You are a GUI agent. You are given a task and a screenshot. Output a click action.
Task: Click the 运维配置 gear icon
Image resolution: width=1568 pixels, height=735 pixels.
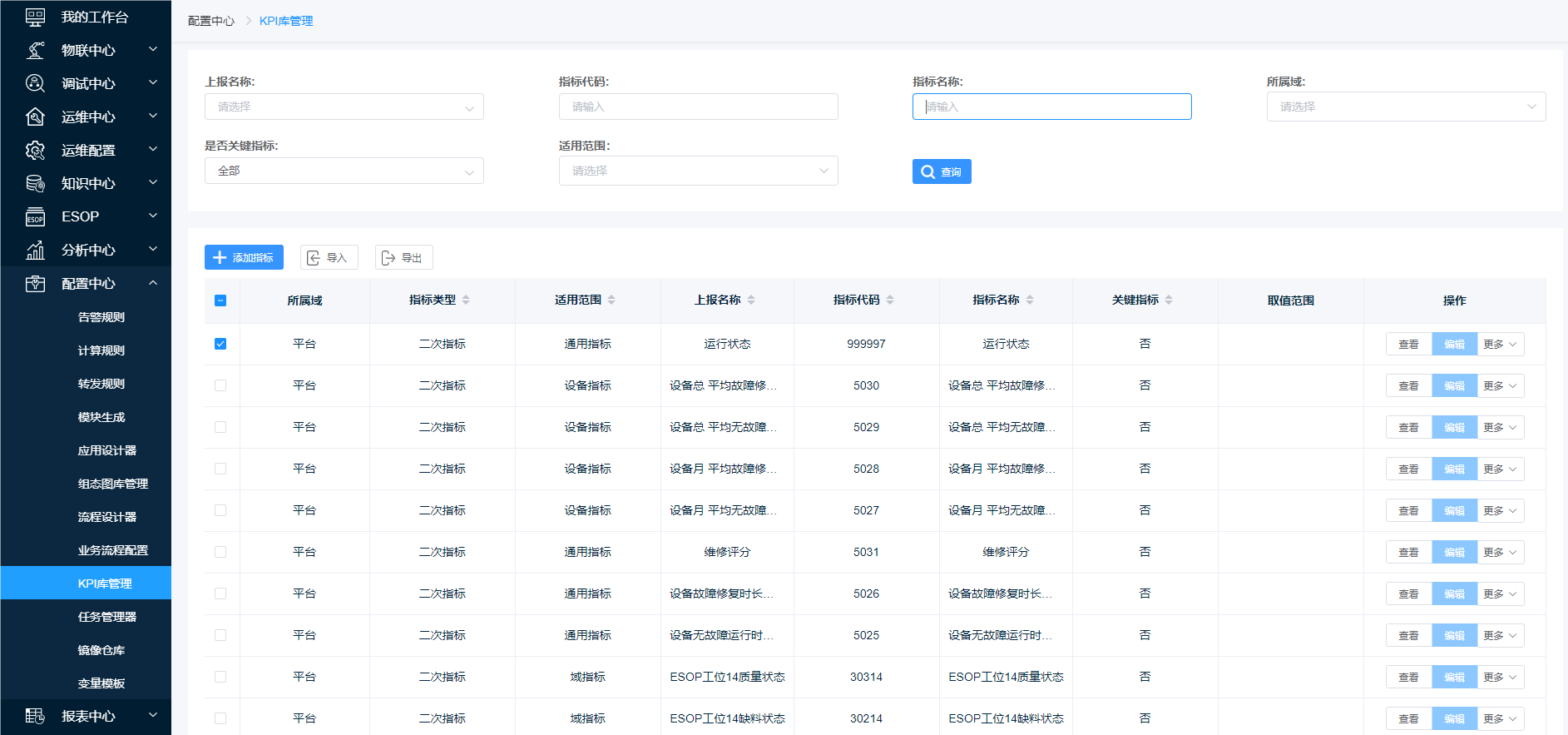coord(35,151)
